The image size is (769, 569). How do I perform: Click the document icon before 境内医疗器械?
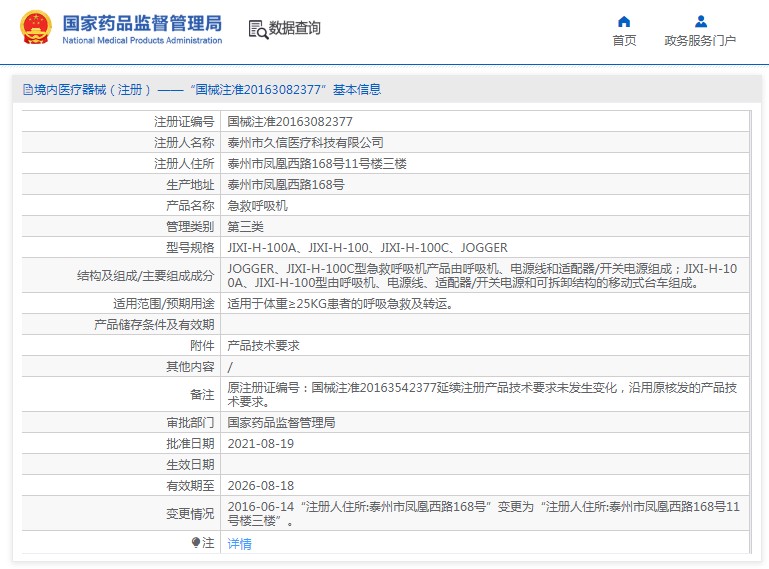[28, 90]
